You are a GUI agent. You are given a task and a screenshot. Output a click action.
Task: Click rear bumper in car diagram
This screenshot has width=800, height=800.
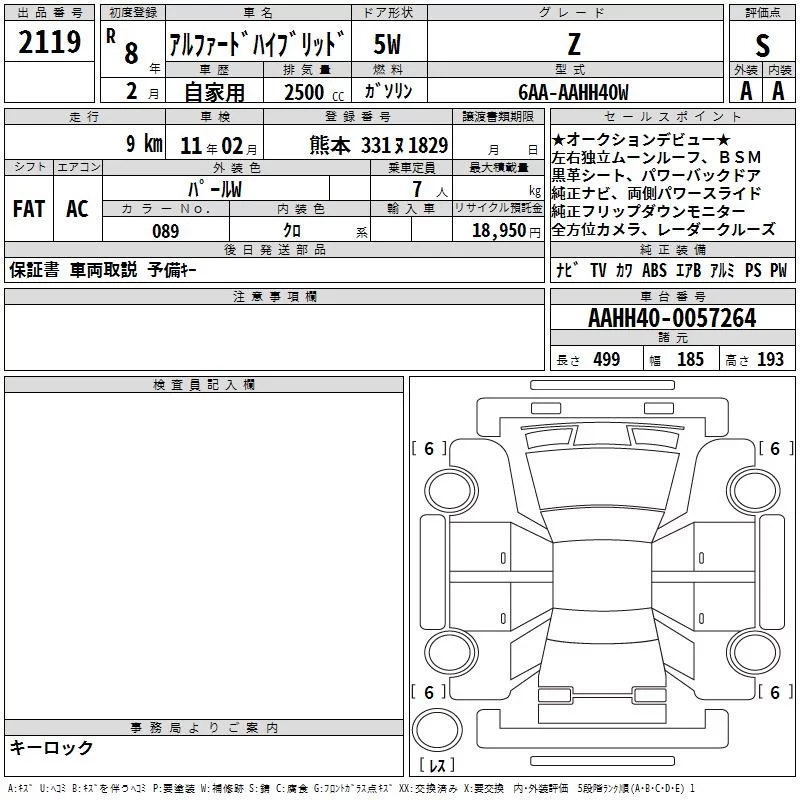pos(603,729)
